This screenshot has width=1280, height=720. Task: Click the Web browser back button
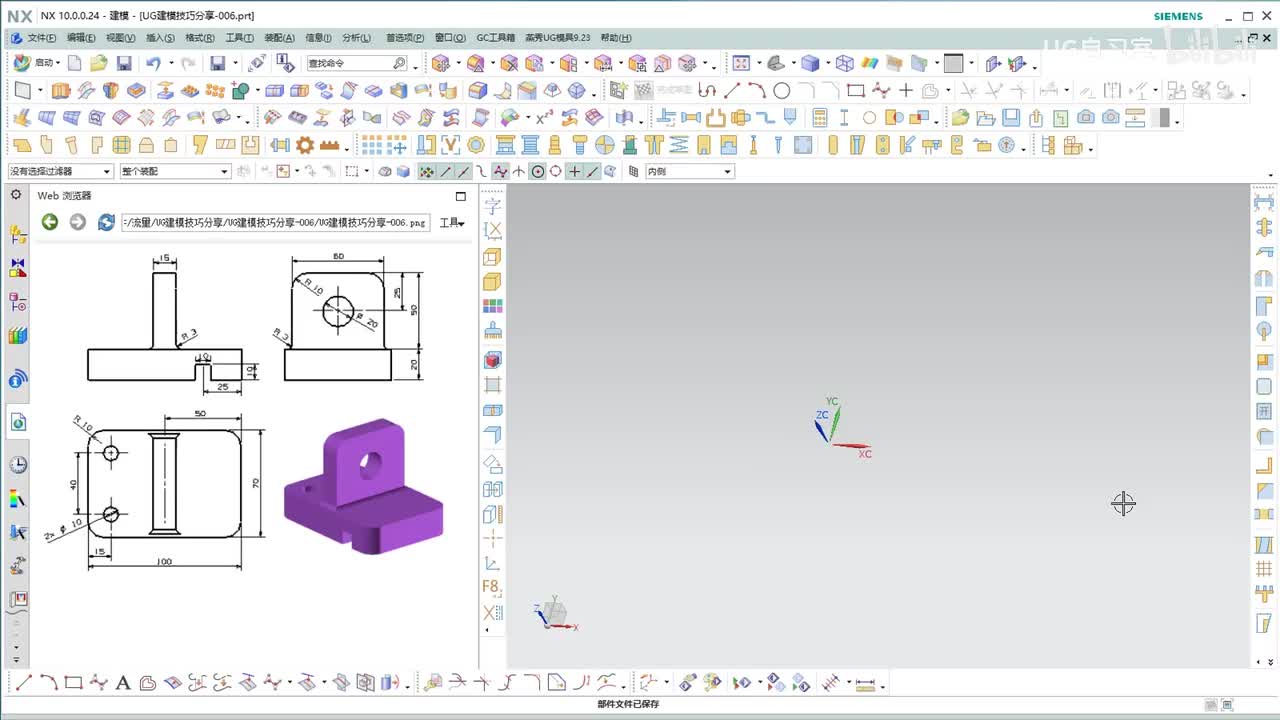49,222
